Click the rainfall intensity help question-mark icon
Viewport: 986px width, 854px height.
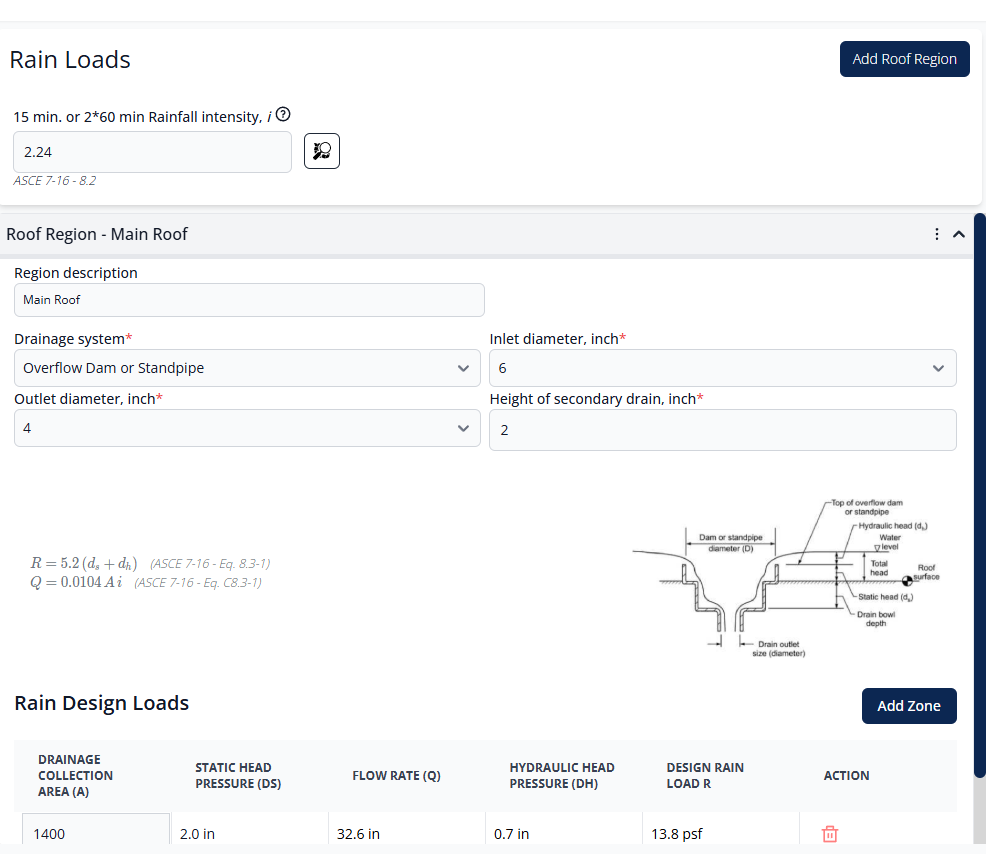283,115
